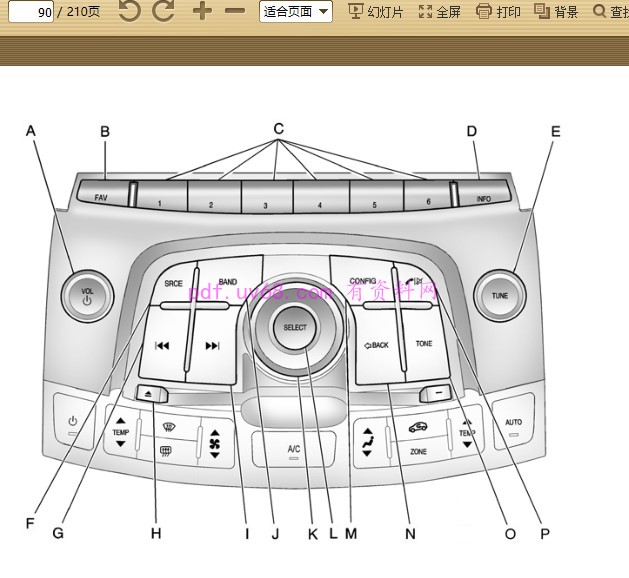Zoom out with the minus icon
This screenshot has height=578, width=629.
(235, 12)
